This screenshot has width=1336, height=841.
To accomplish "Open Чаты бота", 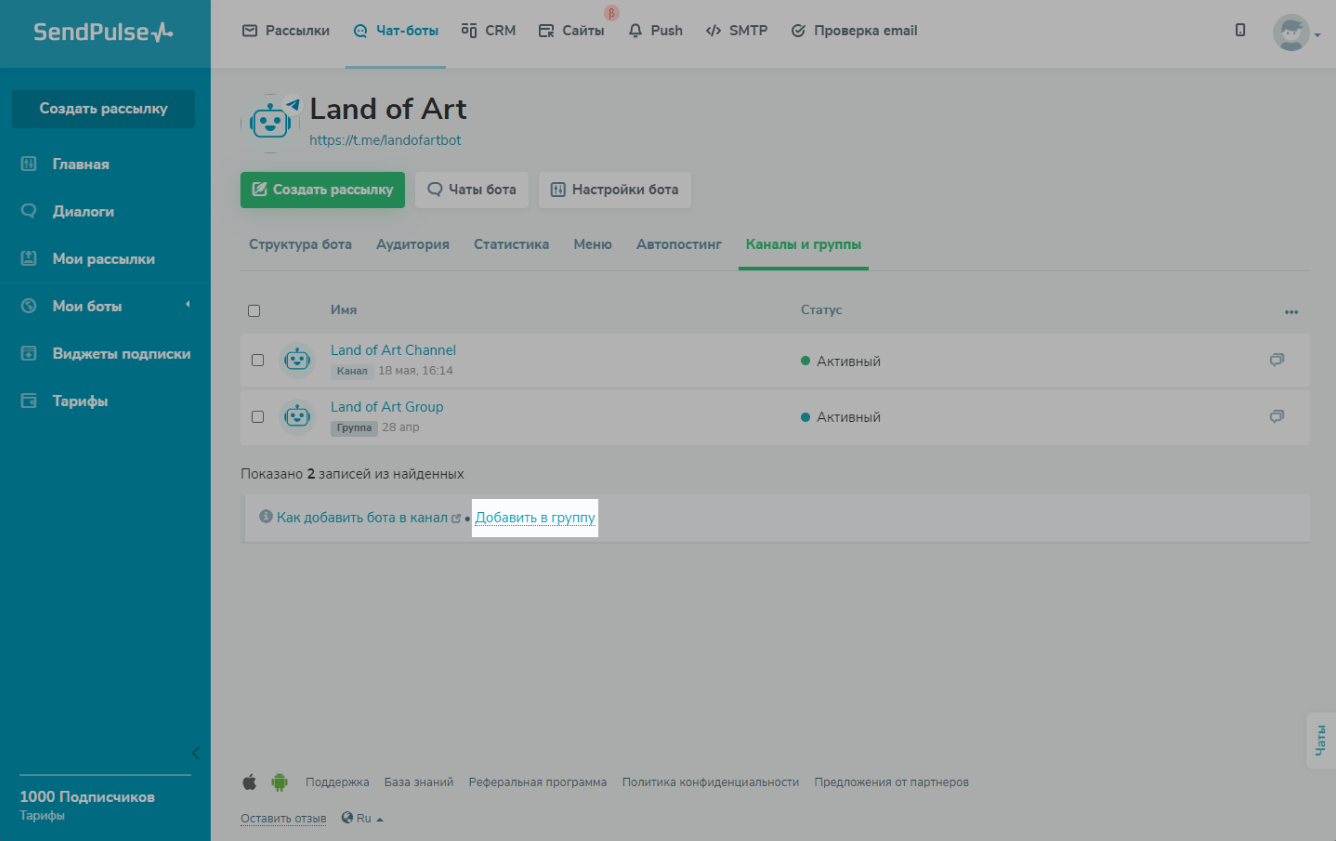I will pos(472,189).
